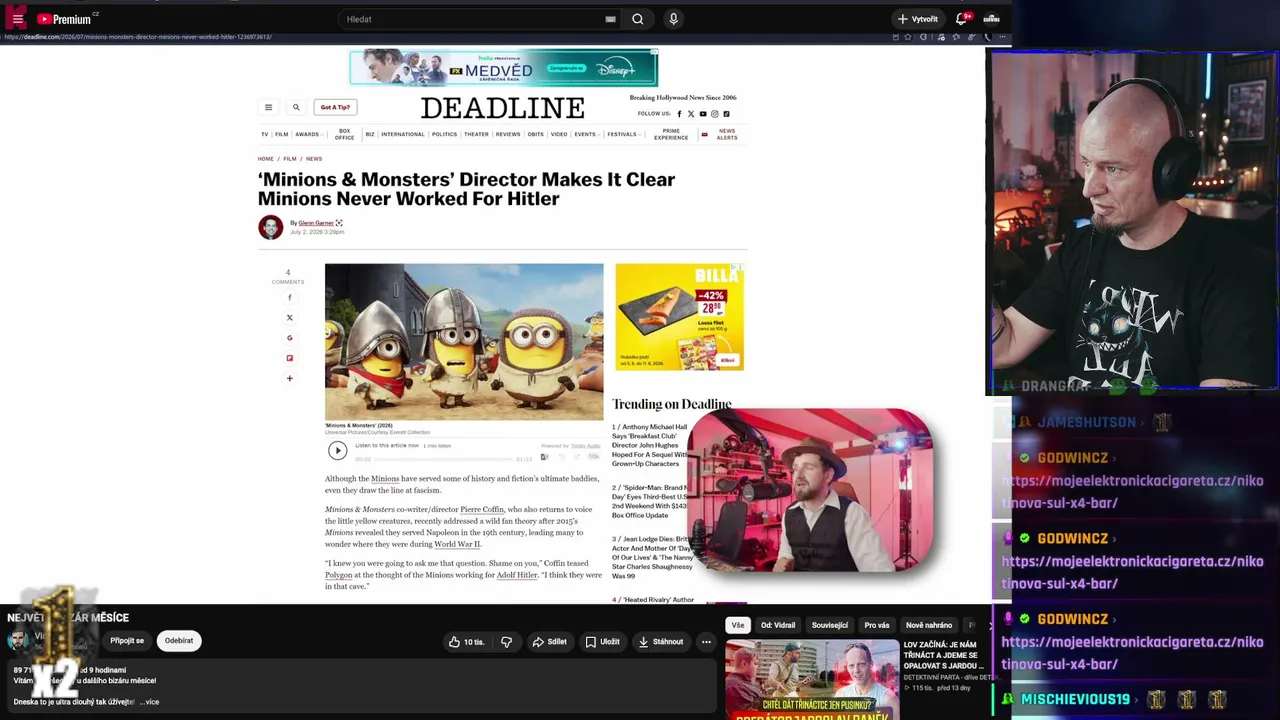Open the notifications bell

961,19
